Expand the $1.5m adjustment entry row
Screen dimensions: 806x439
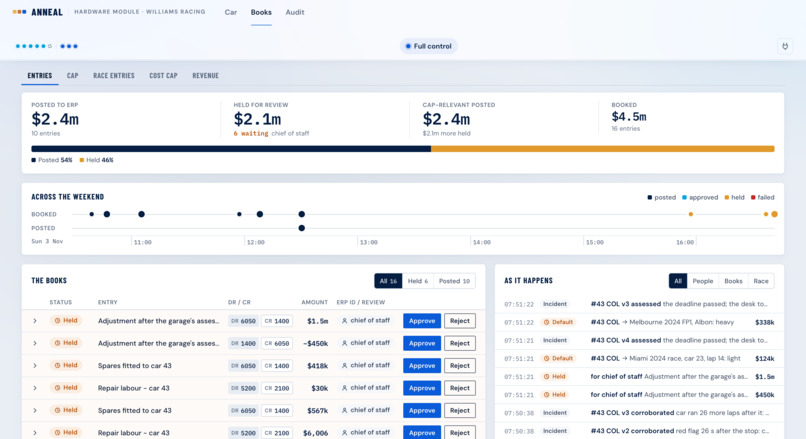[35, 321]
